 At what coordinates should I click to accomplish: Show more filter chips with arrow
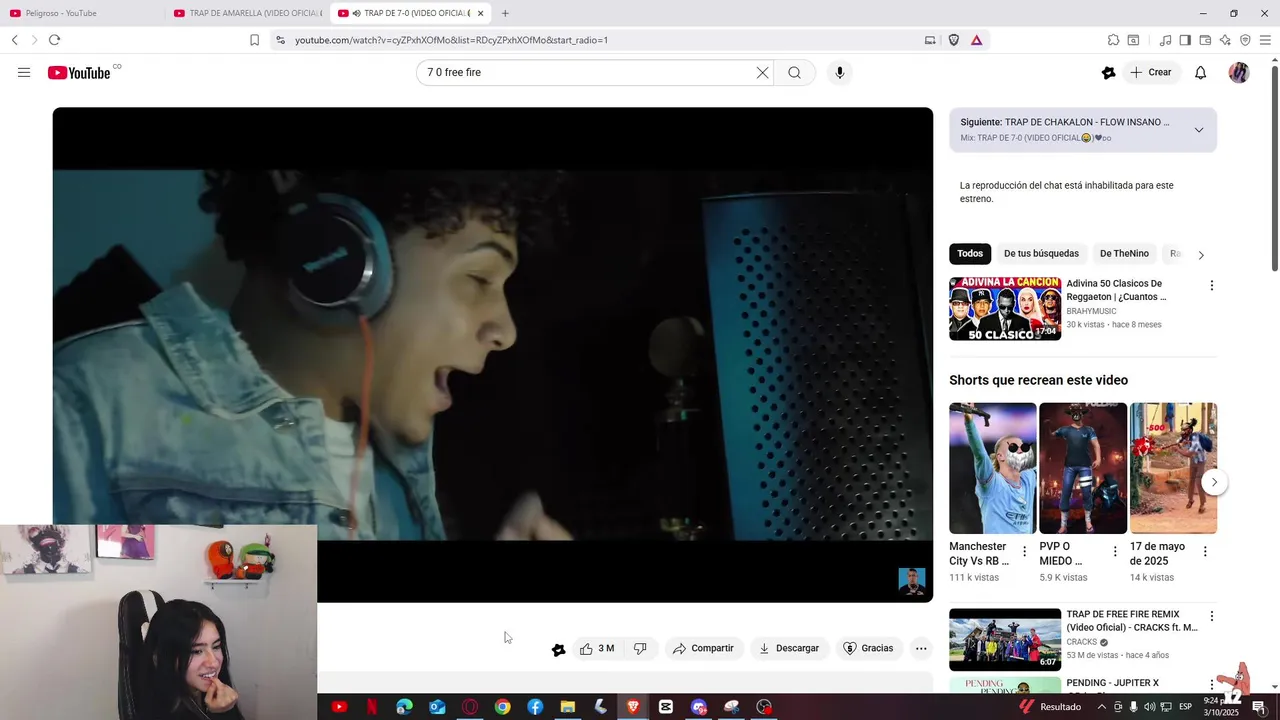[1201, 254]
